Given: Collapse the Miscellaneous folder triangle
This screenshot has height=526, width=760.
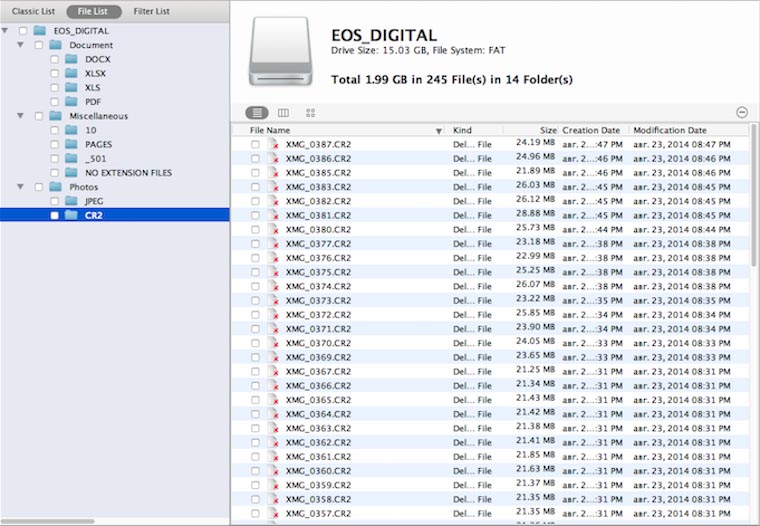Looking at the screenshot, I should pyautogui.click(x=20, y=115).
